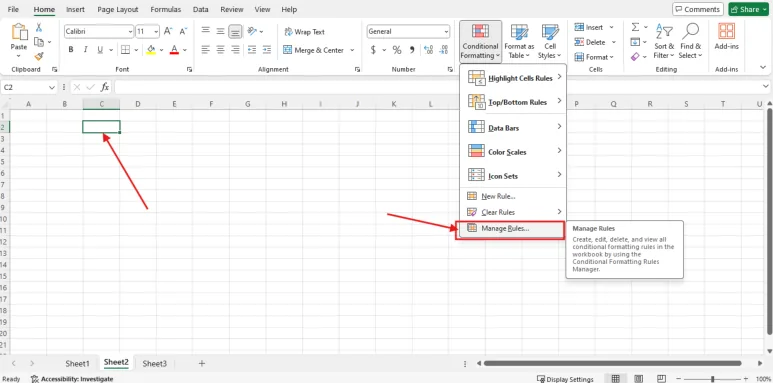773x383 pixels.
Task: Click the Clear eraser icon
Action: [635, 57]
